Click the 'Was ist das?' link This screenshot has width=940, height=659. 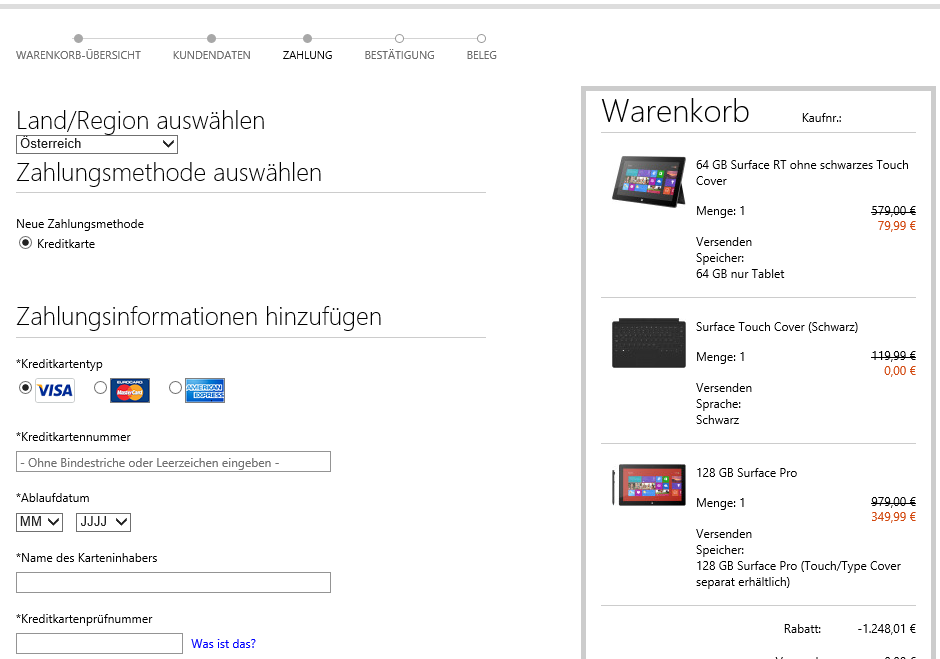click(223, 644)
